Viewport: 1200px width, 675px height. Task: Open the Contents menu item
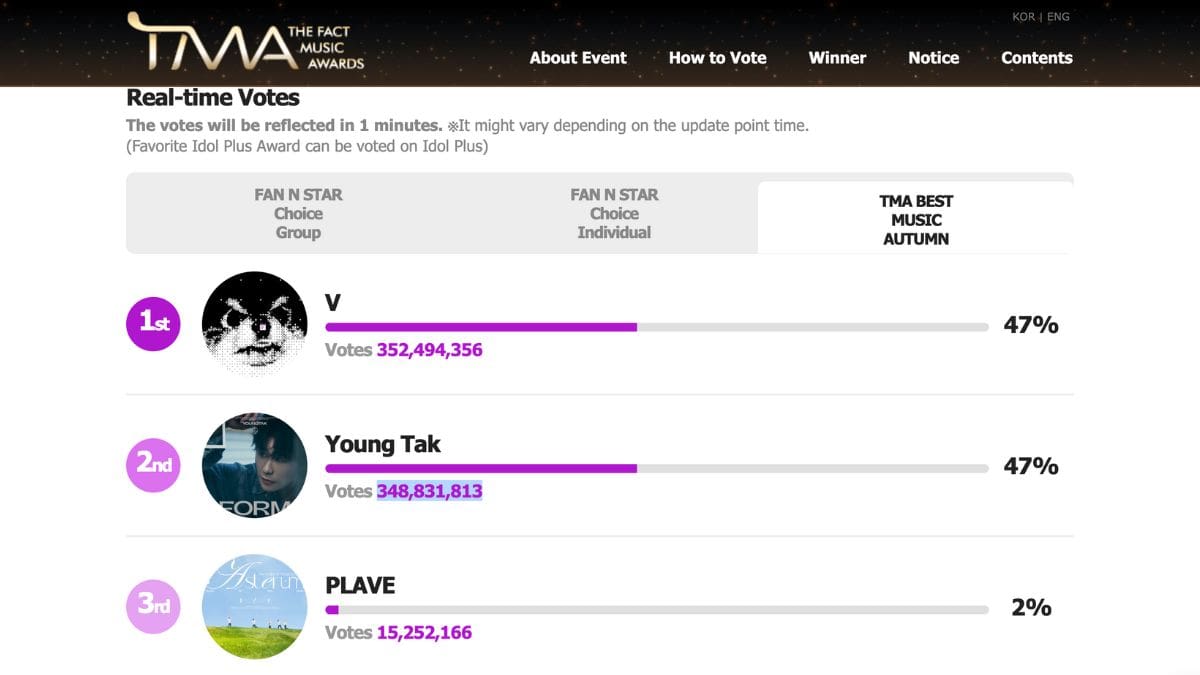point(1036,58)
